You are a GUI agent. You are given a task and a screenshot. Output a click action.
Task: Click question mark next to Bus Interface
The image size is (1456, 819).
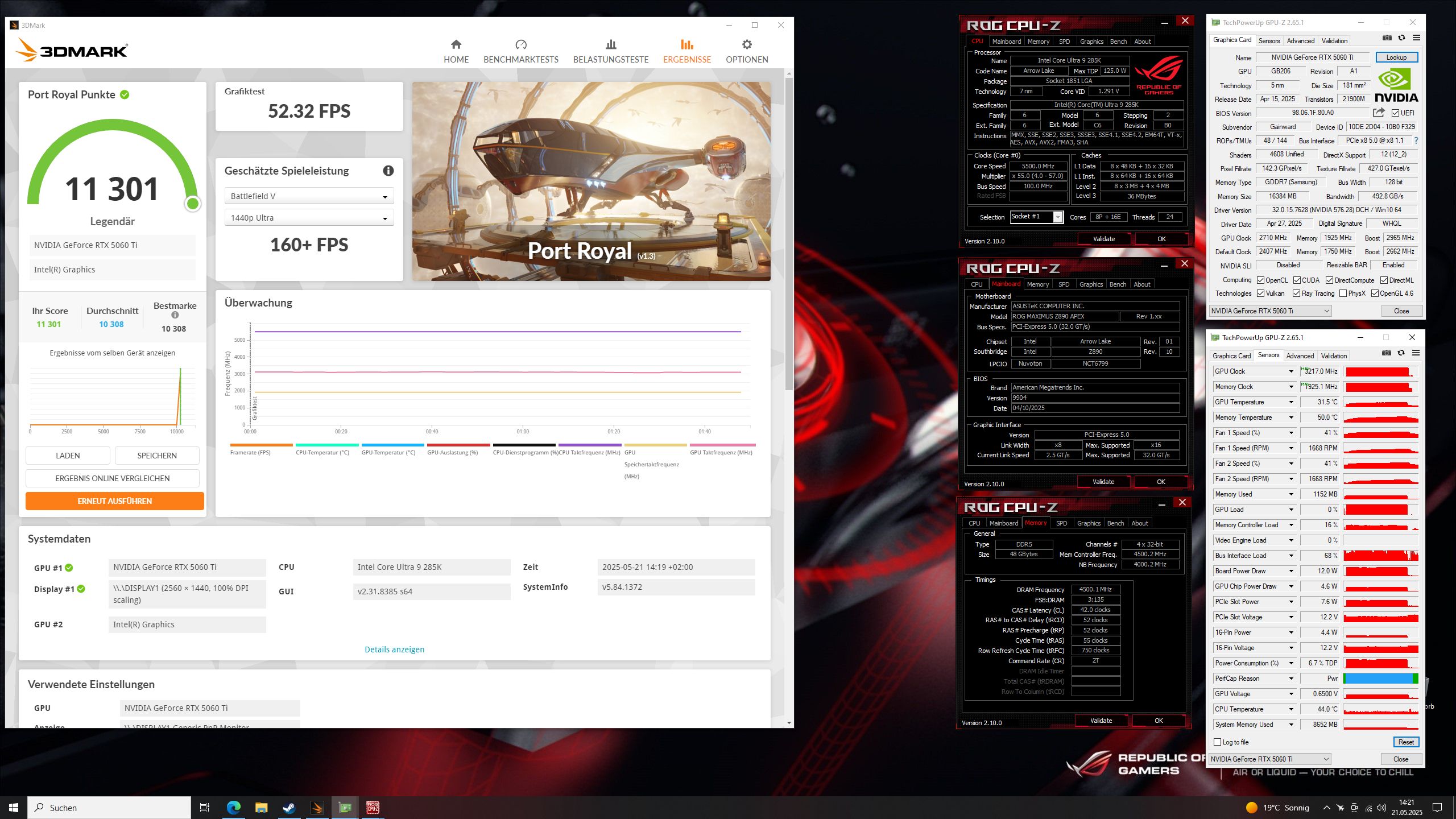click(x=1416, y=140)
